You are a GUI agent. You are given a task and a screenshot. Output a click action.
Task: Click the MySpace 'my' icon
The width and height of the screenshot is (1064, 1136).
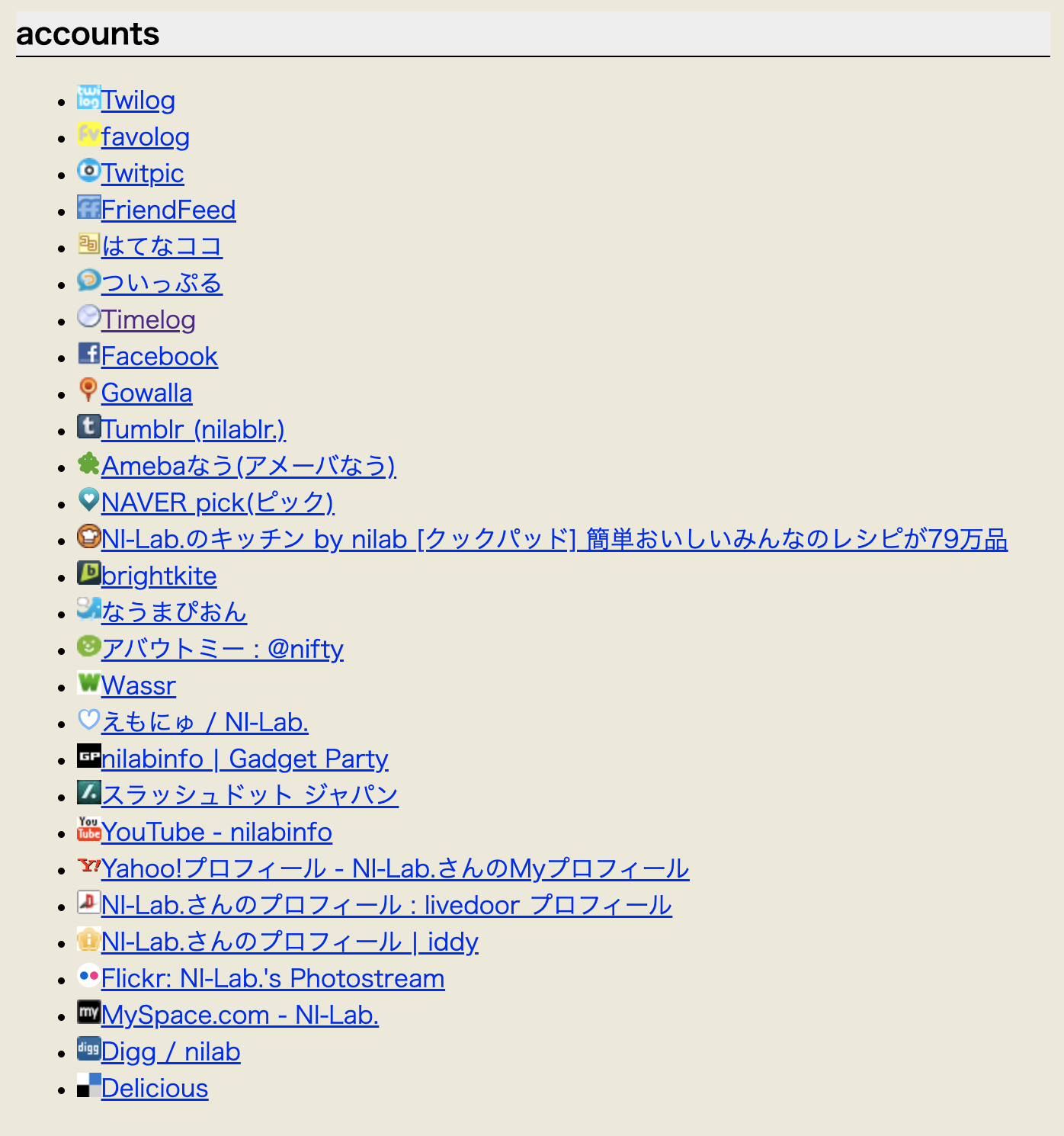pos(88,1012)
